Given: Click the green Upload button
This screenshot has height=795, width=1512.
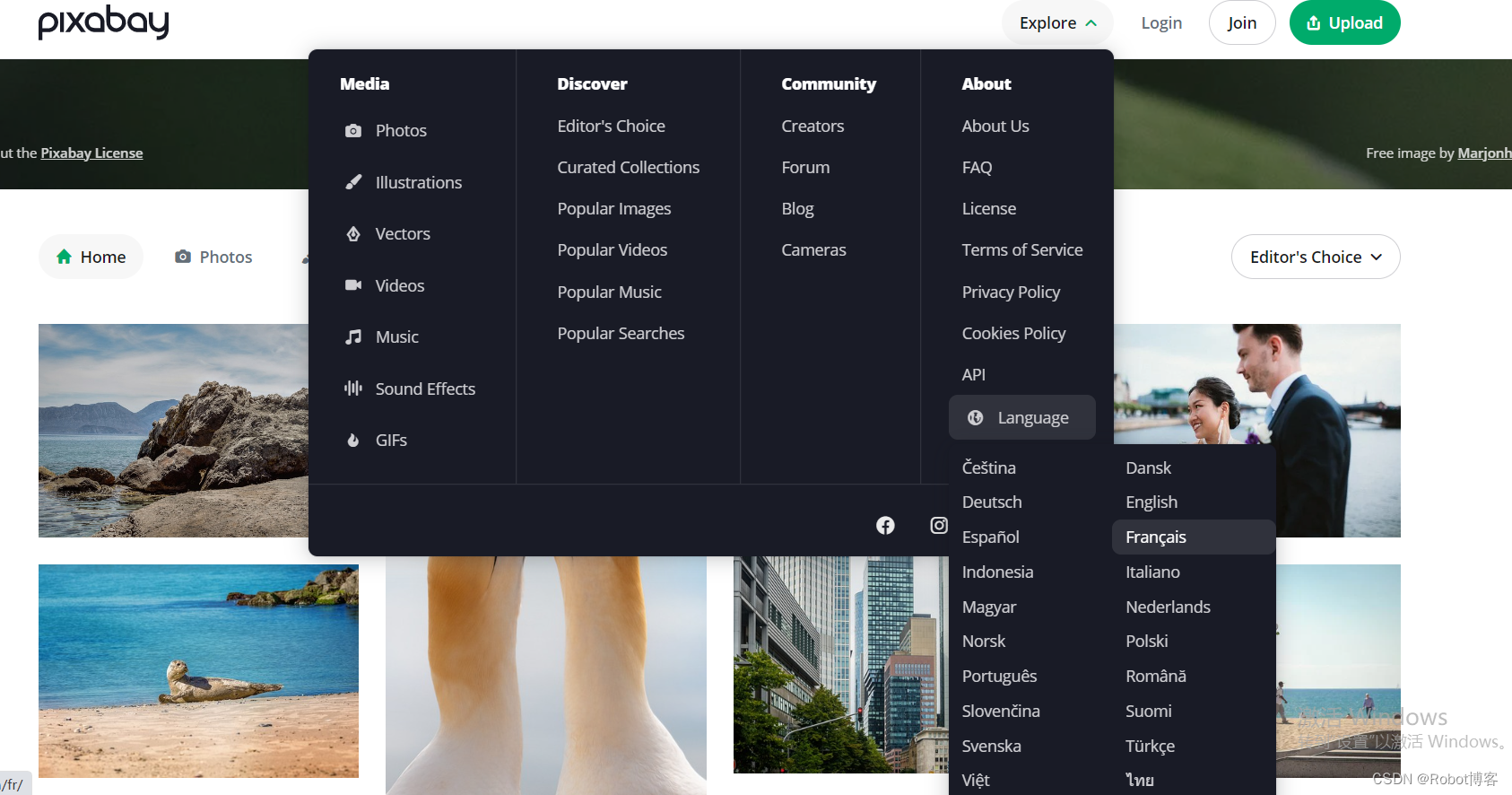Looking at the screenshot, I should point(1344,22).
